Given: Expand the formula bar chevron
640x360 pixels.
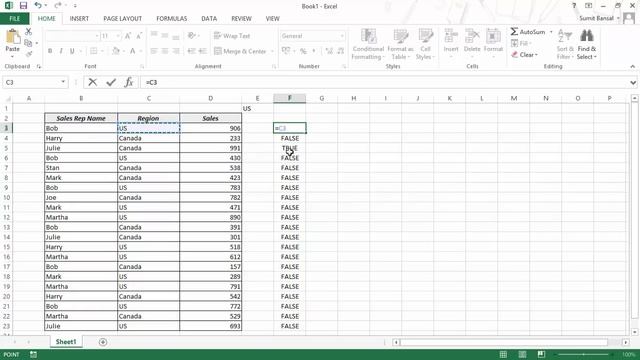Looking at the screenshot, I should pyautogui.click(x=633, y=82).
